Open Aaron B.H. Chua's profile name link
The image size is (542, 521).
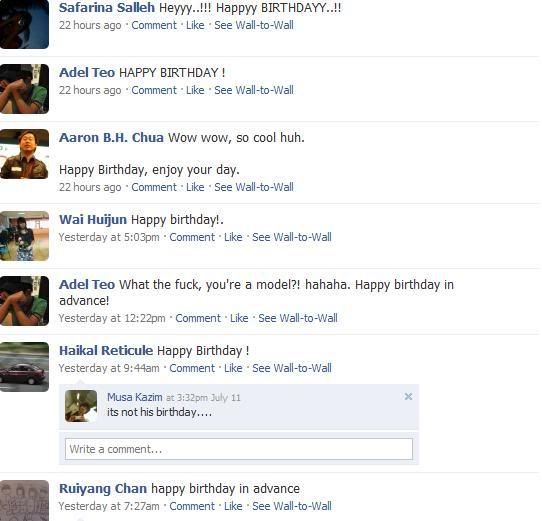111,138
